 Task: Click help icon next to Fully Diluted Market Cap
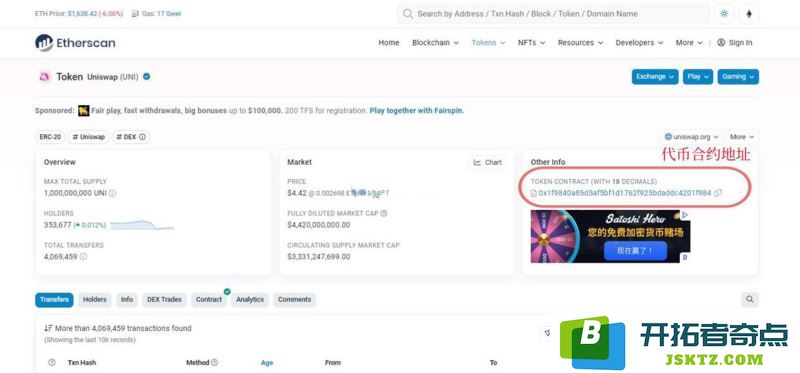(384, 213)
